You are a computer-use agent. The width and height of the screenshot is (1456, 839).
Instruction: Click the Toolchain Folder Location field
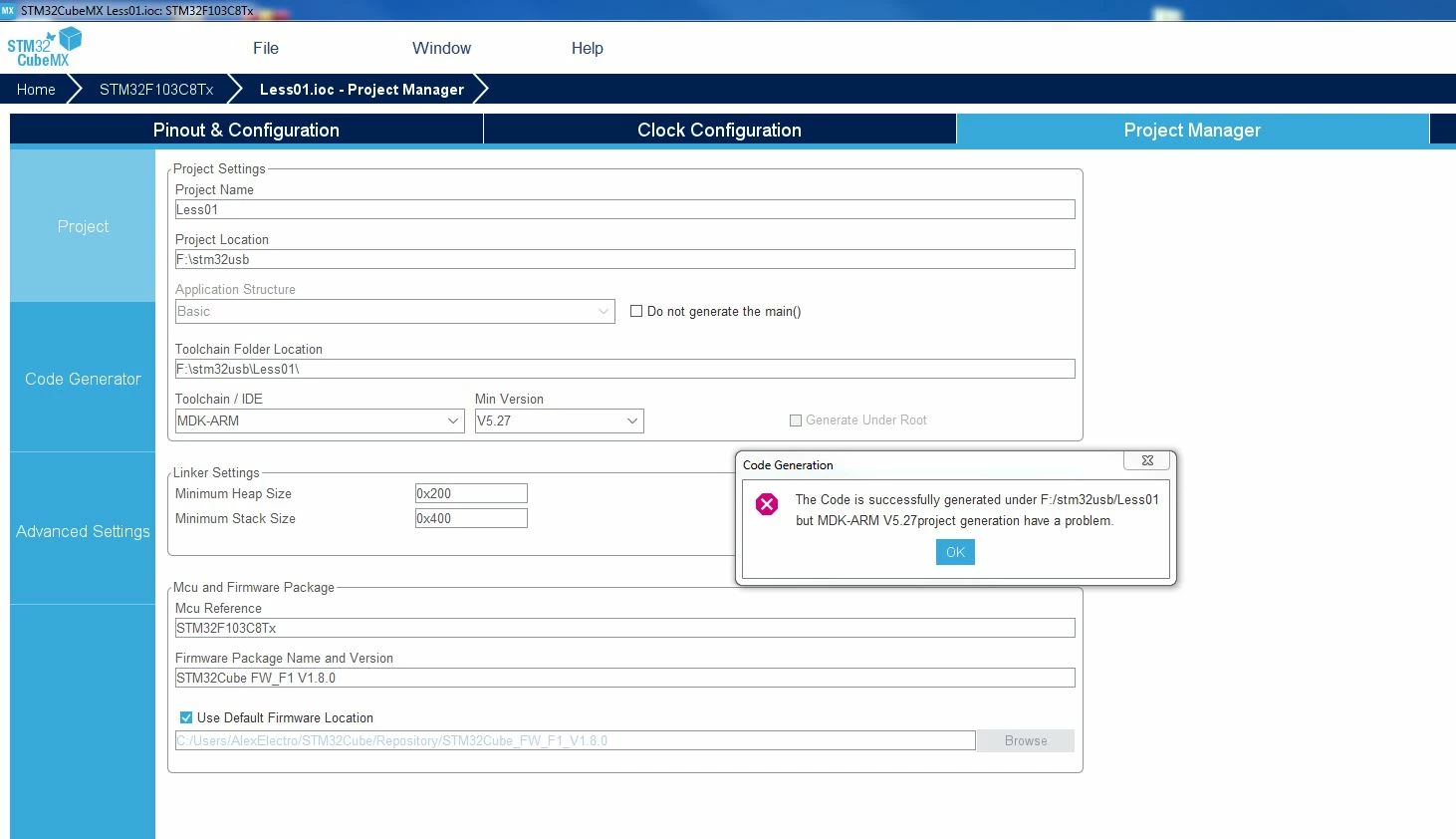point(624,369)
